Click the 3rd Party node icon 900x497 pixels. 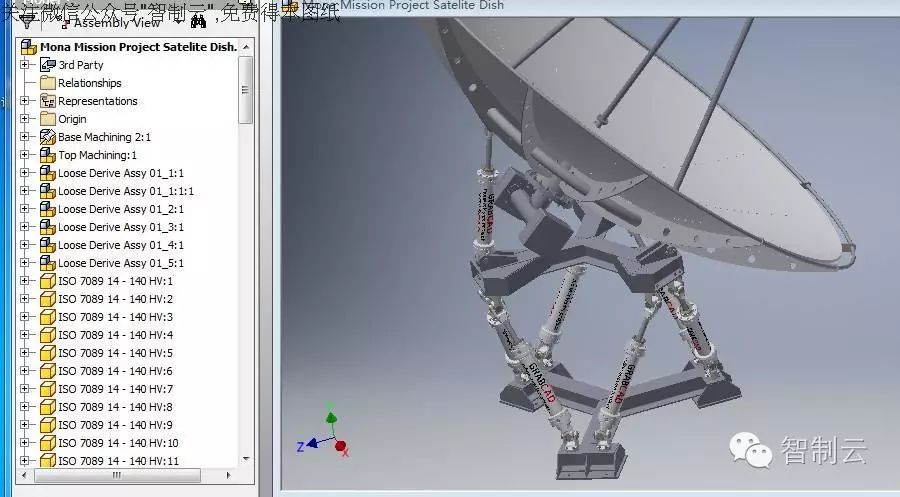[47, 65]
